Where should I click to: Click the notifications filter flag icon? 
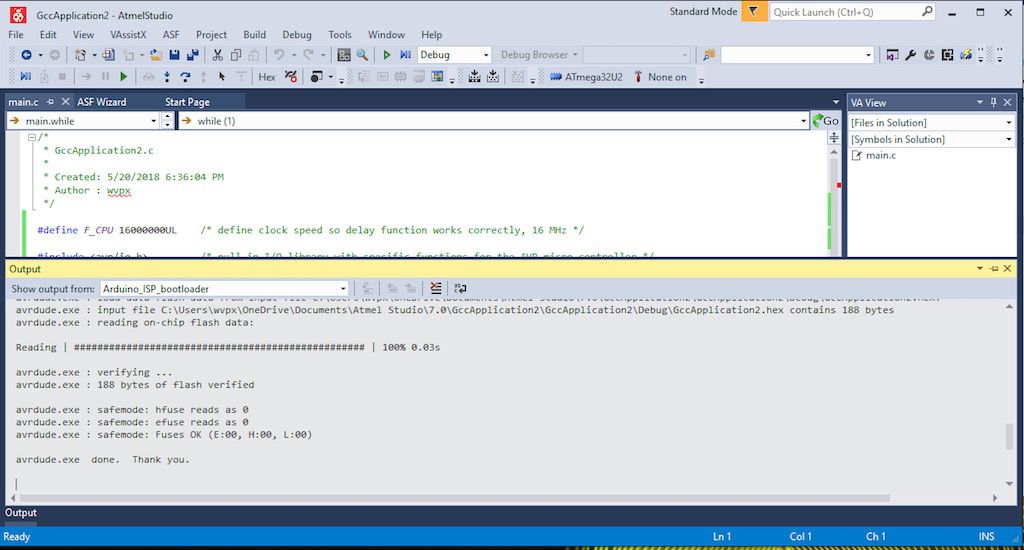754,11
